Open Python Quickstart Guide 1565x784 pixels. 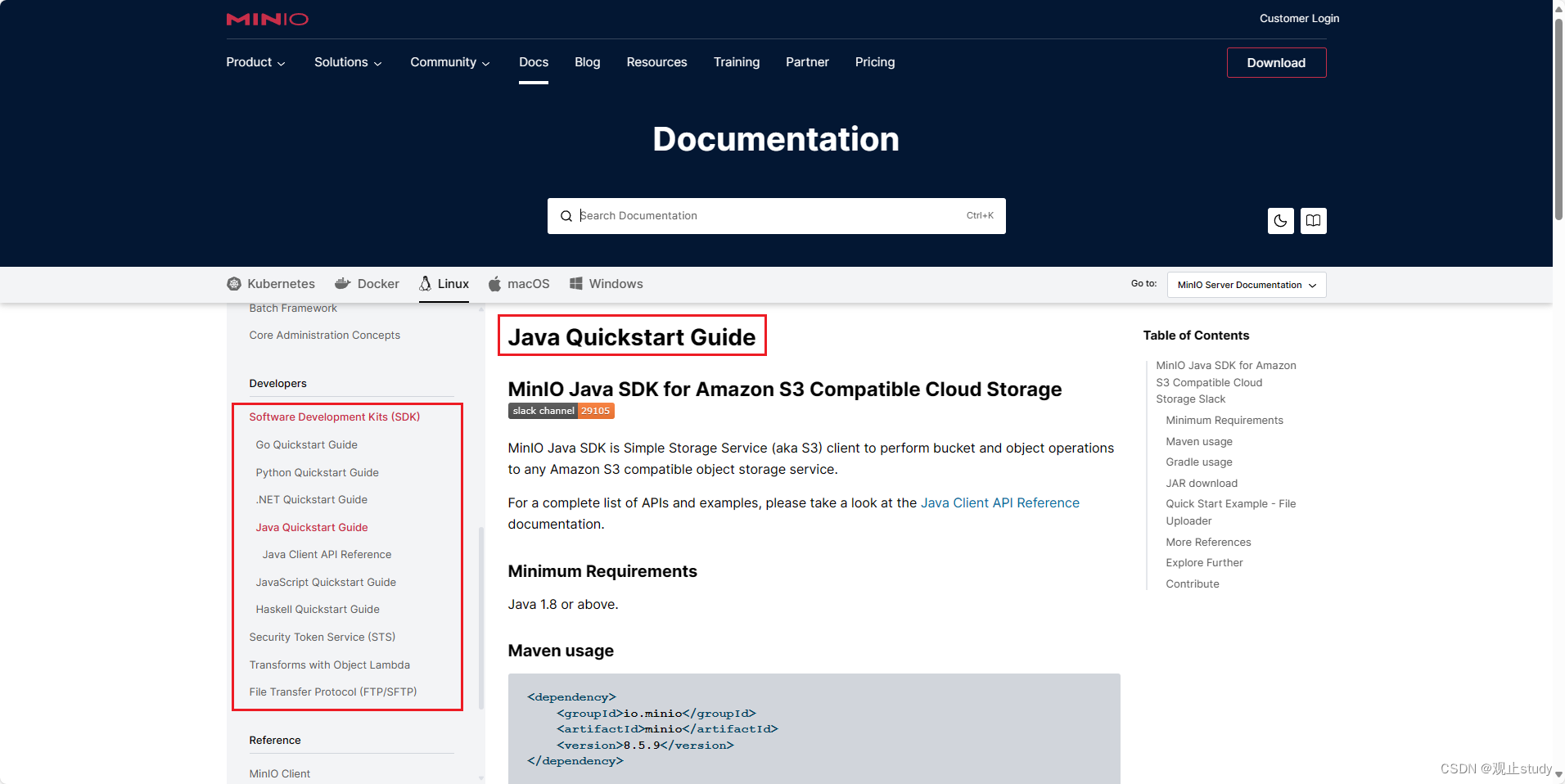[x=317, y=473]
